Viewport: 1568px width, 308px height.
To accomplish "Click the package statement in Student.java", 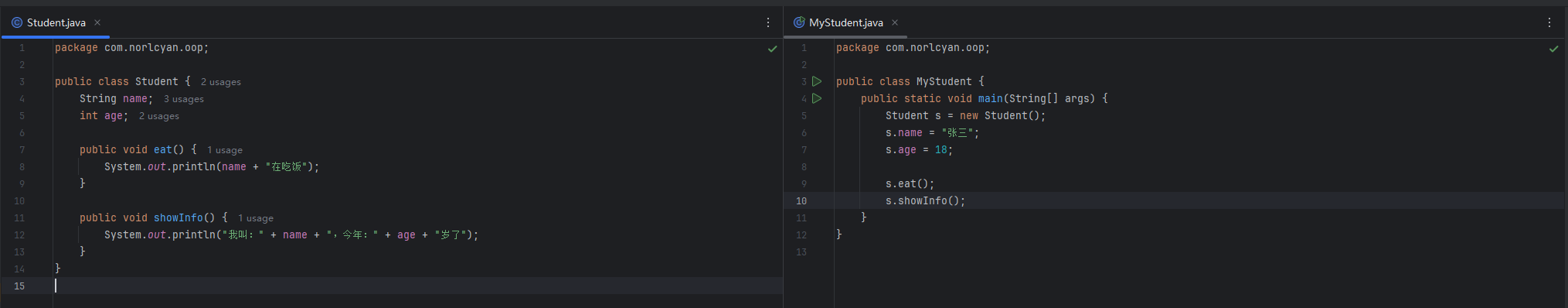I will 131,47.
